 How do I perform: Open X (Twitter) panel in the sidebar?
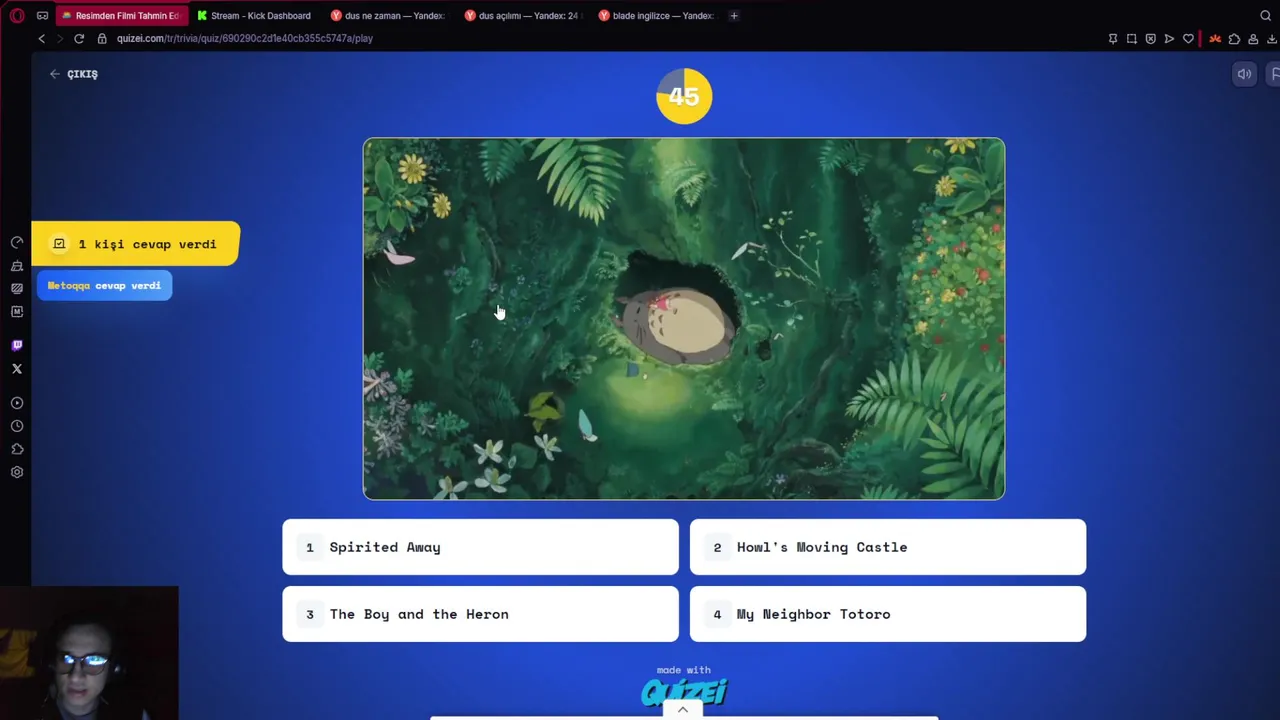coord(17,369)
